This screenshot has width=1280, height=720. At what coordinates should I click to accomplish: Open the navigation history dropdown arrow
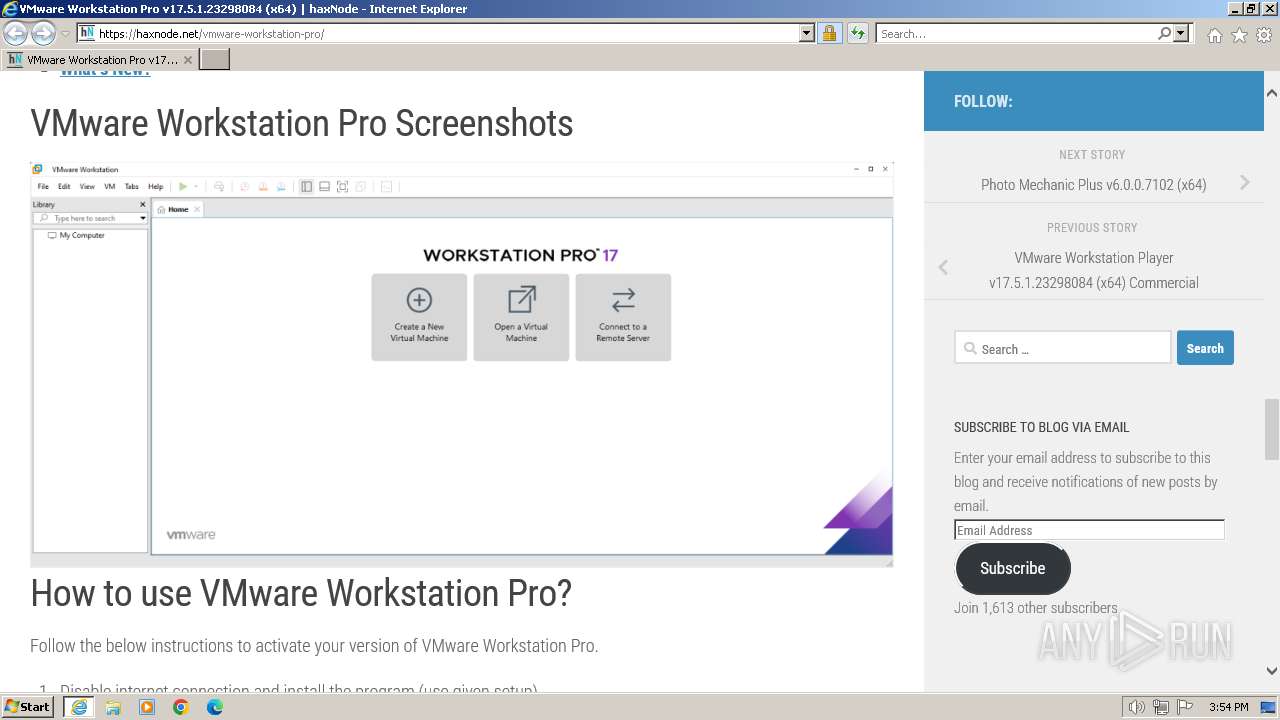pos(65,34)
